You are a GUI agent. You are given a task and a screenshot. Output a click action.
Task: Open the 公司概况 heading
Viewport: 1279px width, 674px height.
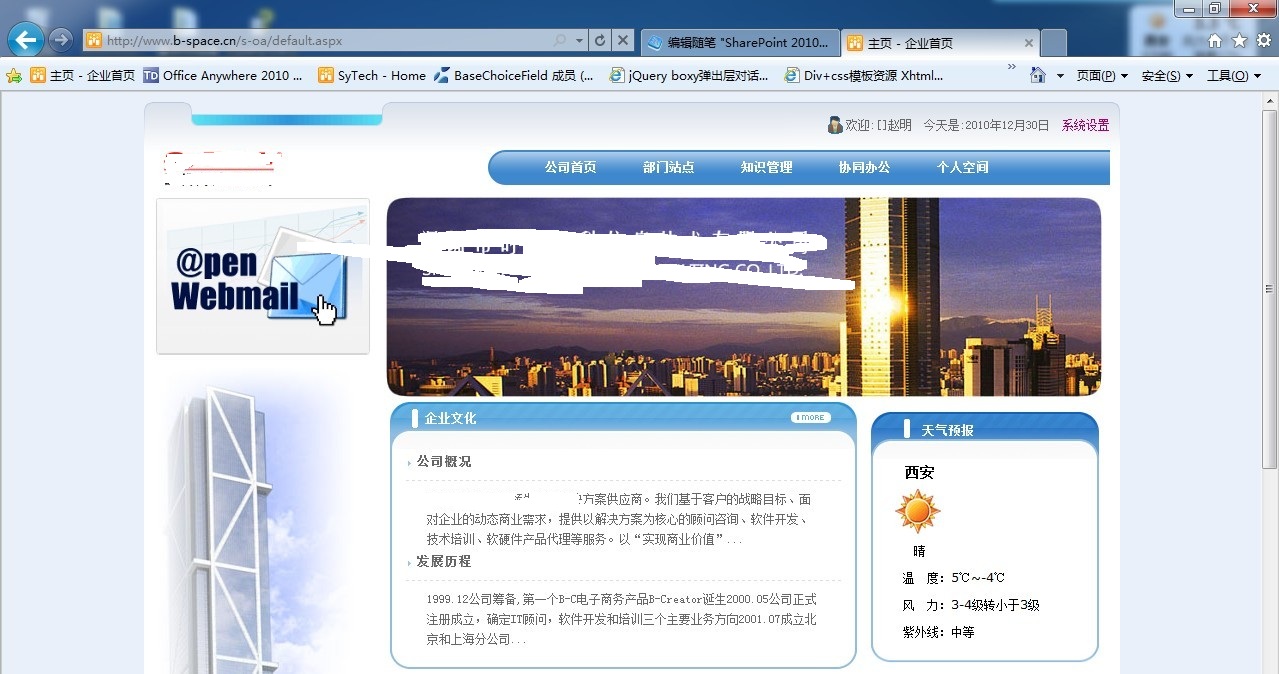click(x=444, y=462)
